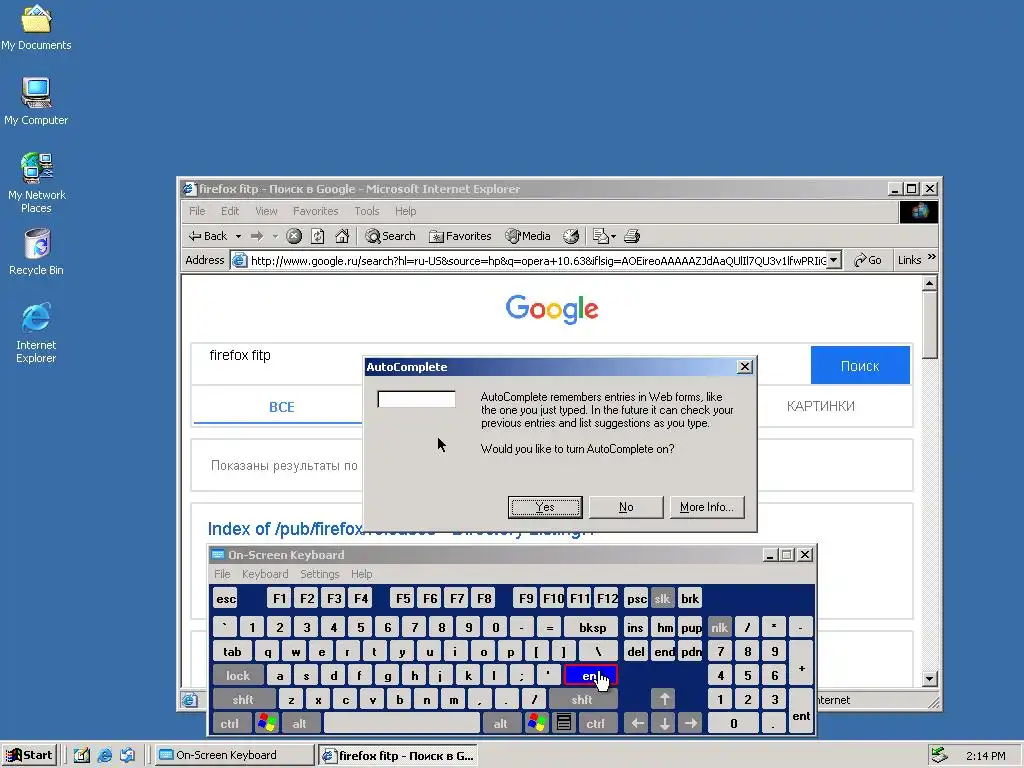Click the Google logo

552,309
